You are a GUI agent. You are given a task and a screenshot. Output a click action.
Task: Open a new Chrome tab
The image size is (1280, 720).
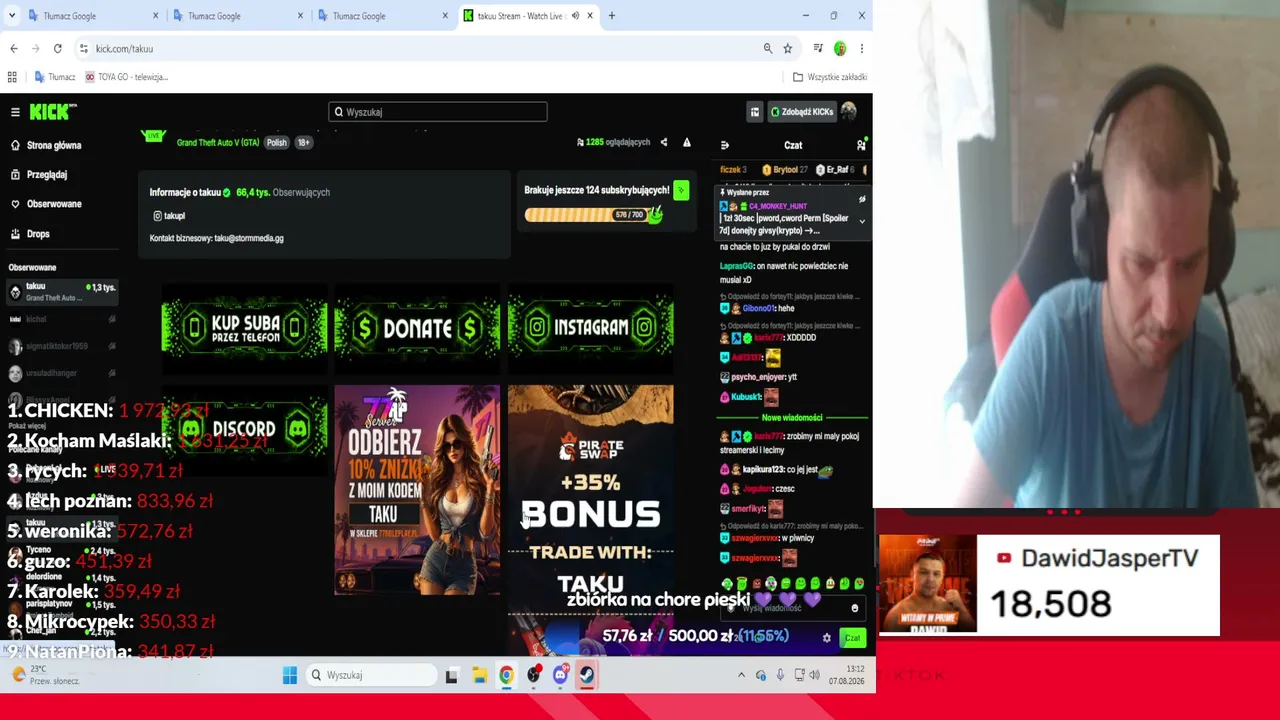[612, 16]
